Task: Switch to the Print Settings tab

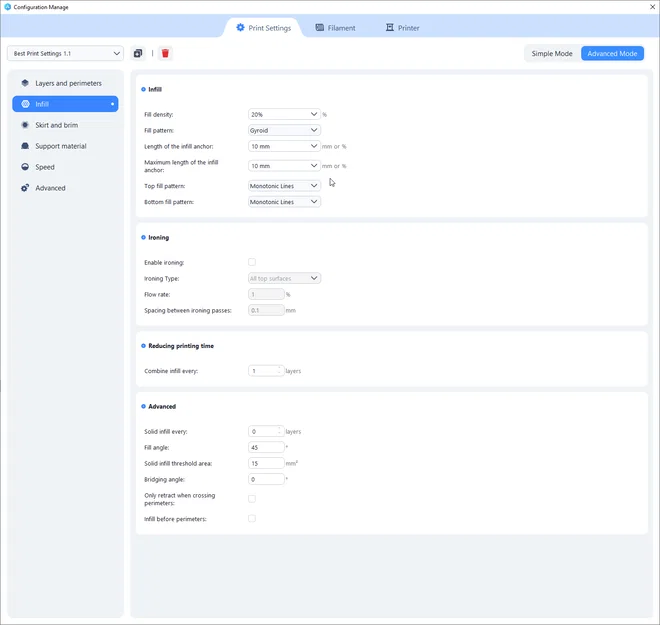Action: [x=264, y=28]
